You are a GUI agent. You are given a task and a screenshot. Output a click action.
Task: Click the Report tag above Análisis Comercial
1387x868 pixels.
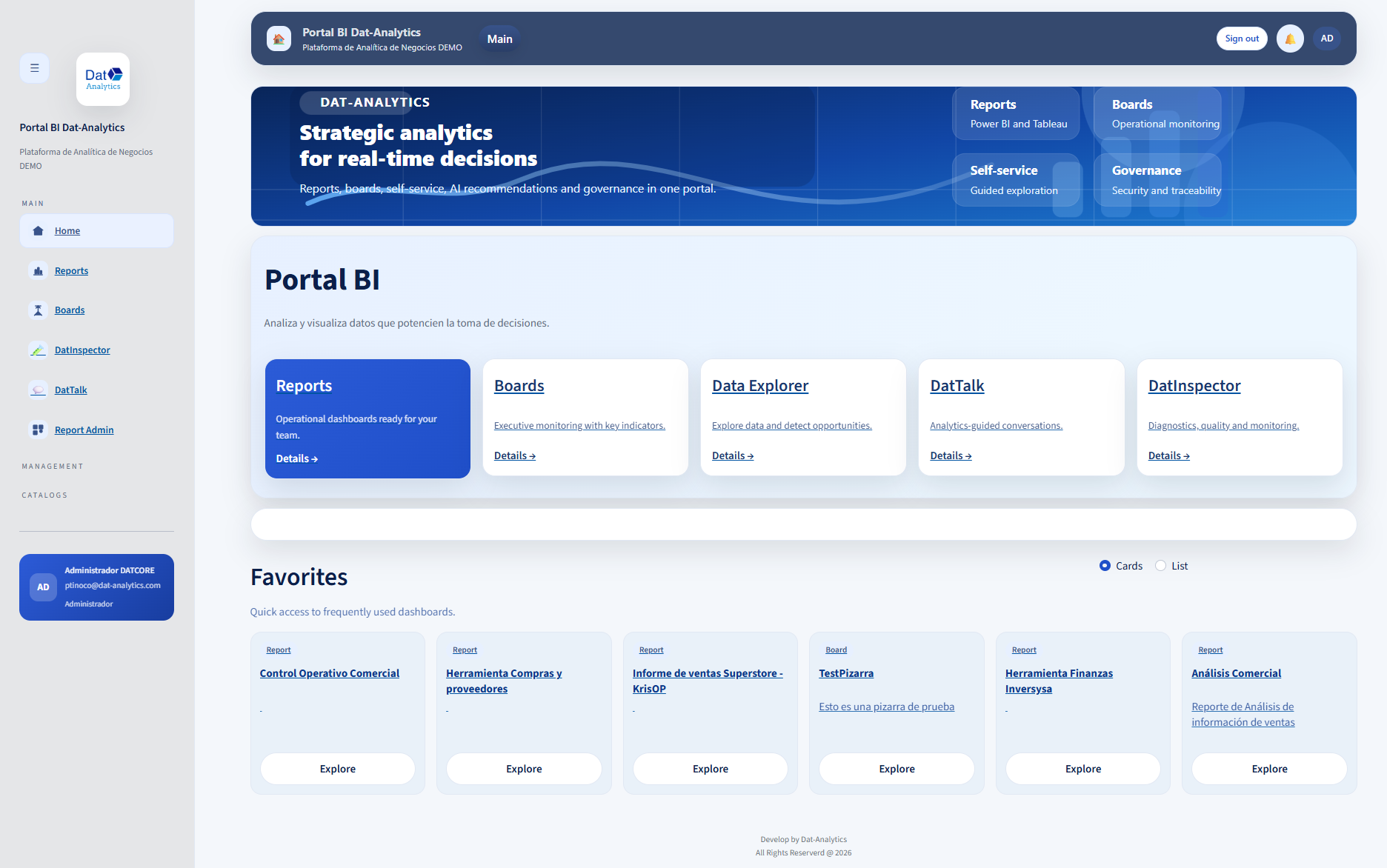click(x=1210, y=650)
